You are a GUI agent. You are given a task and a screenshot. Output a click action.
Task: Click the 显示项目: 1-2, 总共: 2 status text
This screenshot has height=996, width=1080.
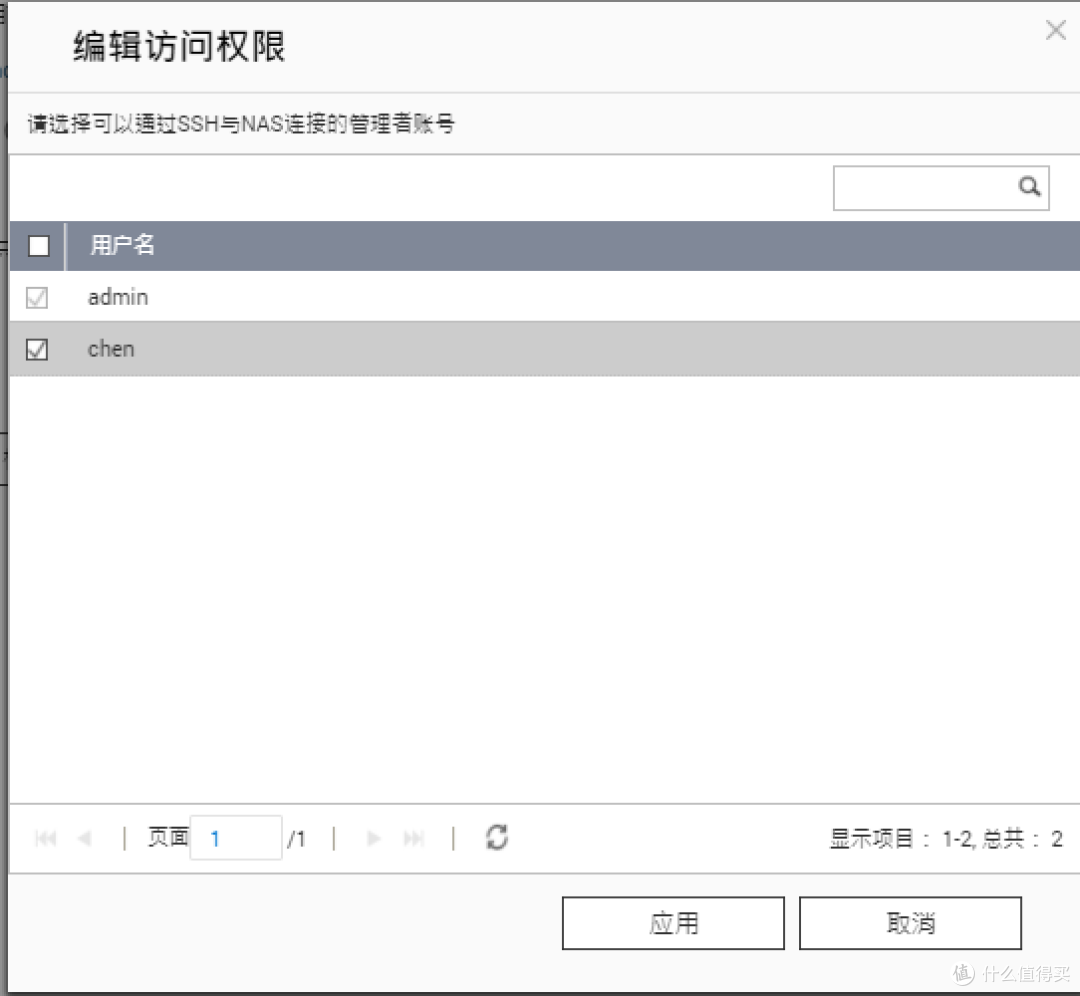pos(946,838)
